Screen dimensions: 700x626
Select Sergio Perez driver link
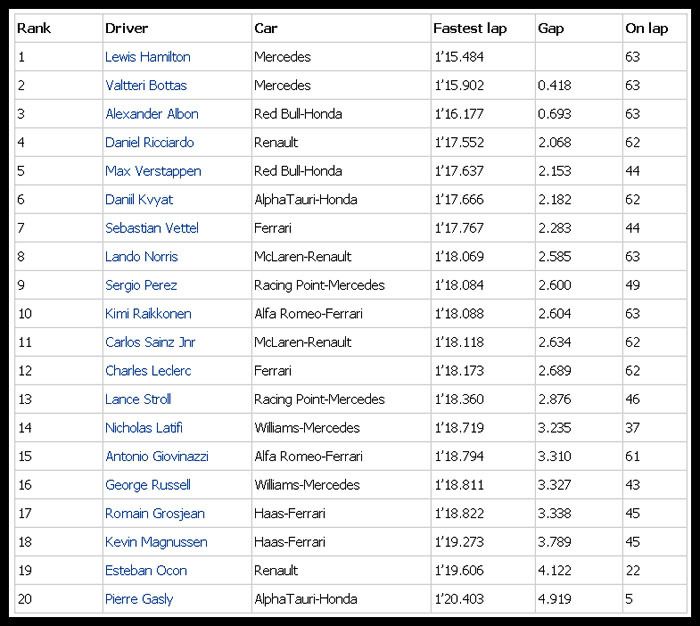tap(141, 286)
